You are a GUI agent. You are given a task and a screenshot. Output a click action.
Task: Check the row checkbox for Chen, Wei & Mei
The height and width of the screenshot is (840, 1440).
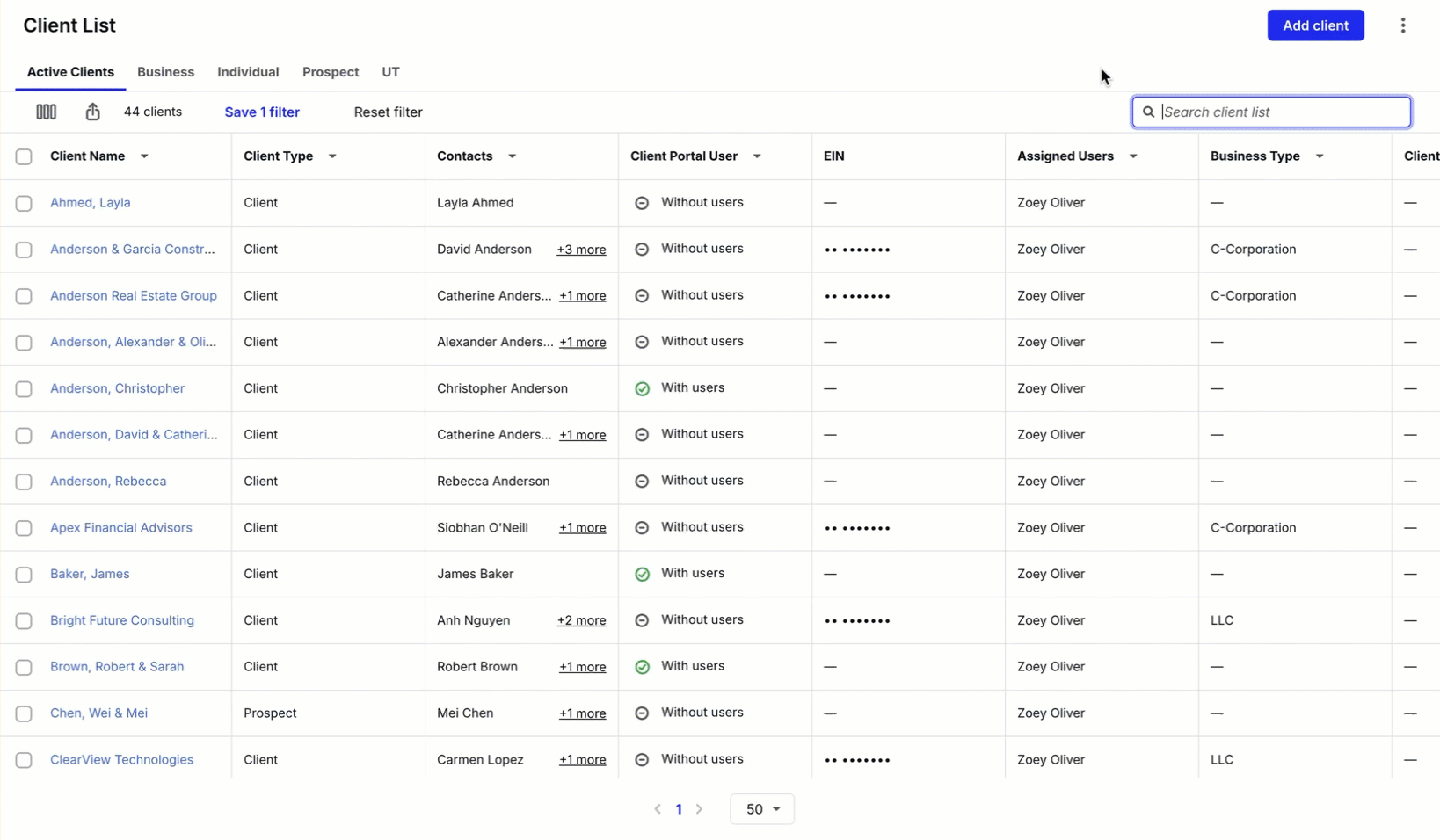tap(24, 713)
